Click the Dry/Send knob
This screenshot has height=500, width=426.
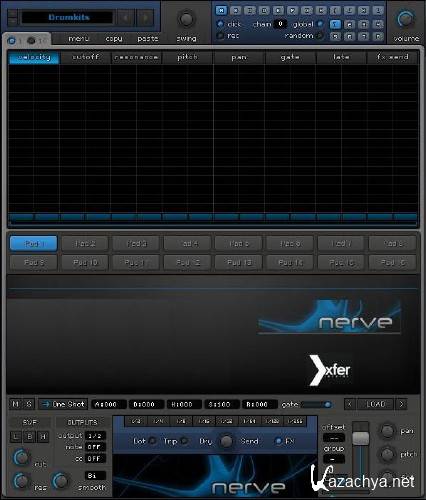click(x=226, y=441)
